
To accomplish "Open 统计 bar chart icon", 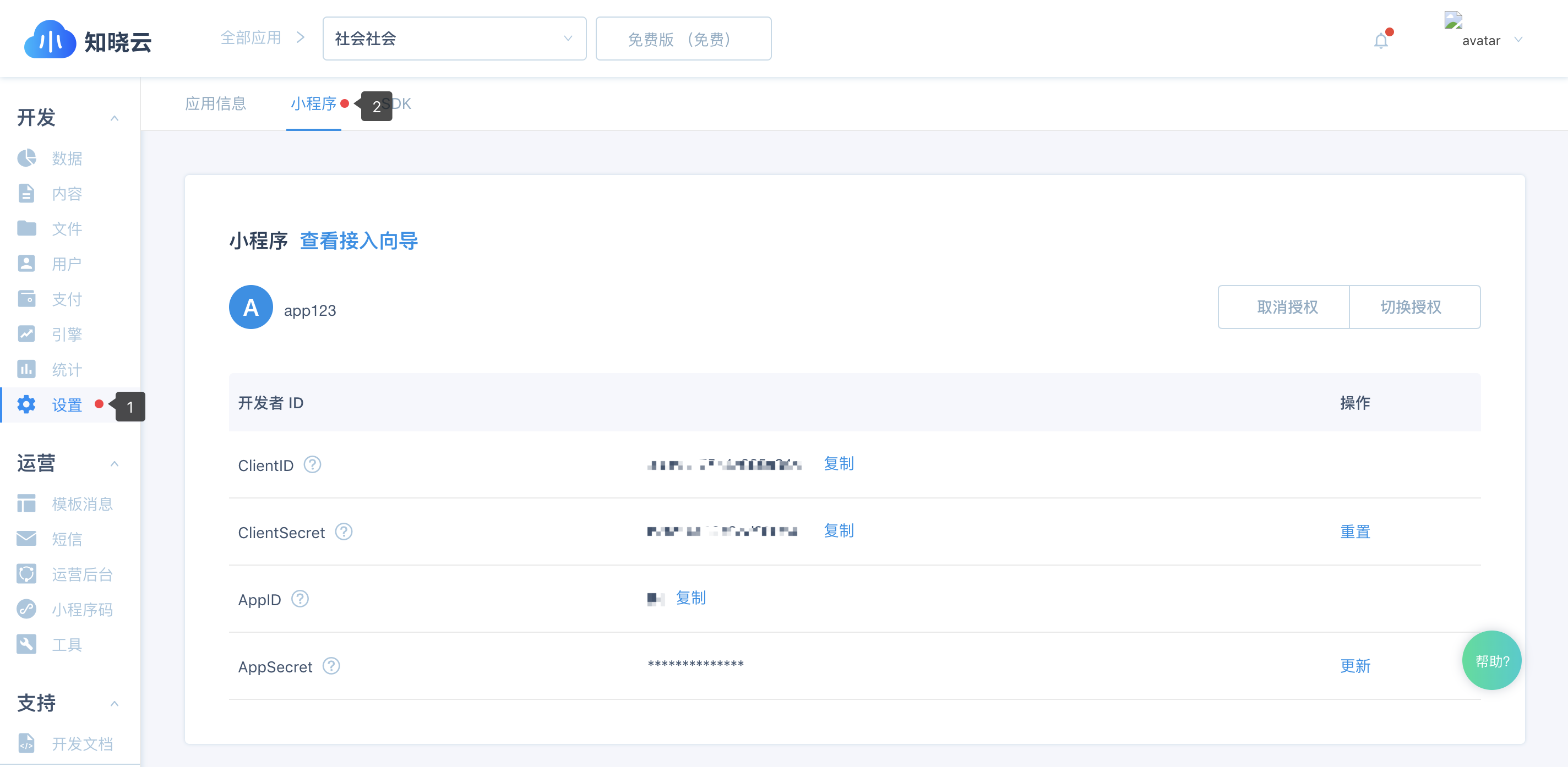I will [x=27, y=369].
